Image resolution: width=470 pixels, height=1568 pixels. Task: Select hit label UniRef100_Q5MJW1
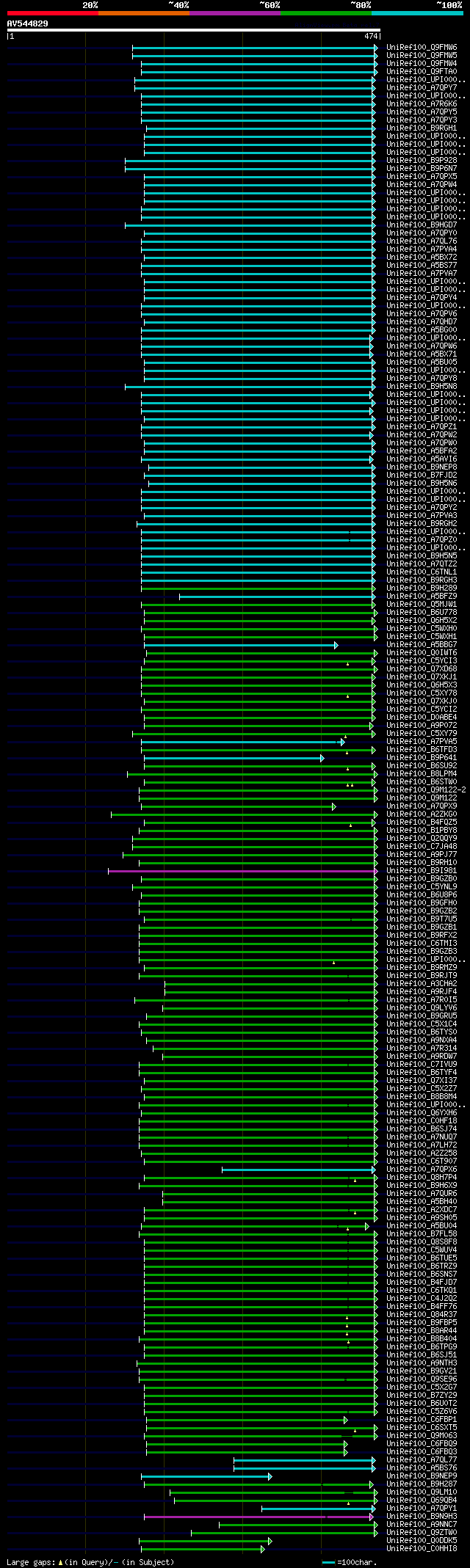pyautogui.click(x=422, y=605)
